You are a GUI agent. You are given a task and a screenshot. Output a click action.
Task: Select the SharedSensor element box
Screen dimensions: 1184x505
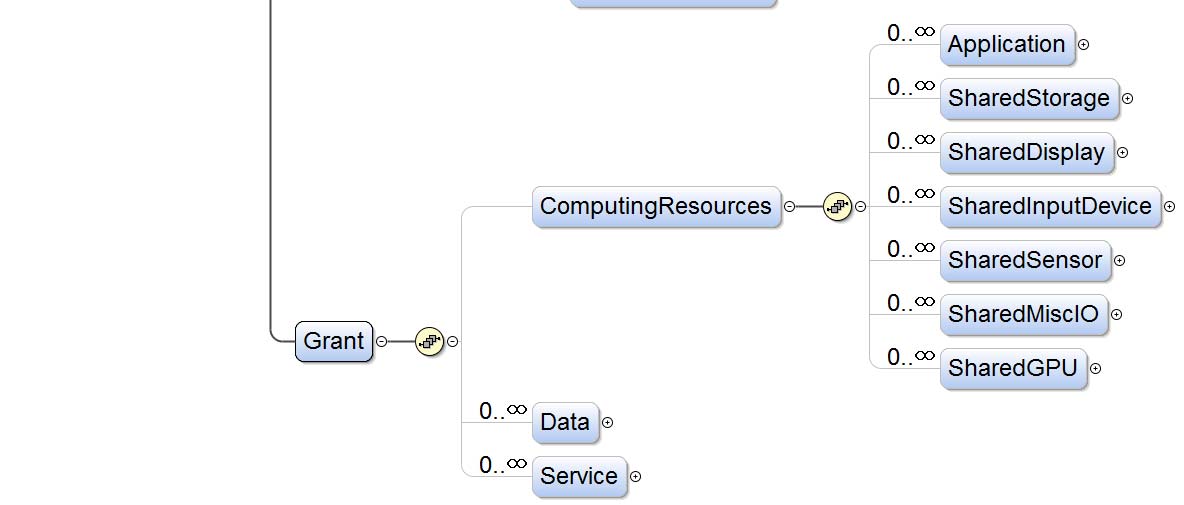pyautogui.click(x=1025, y=261)
